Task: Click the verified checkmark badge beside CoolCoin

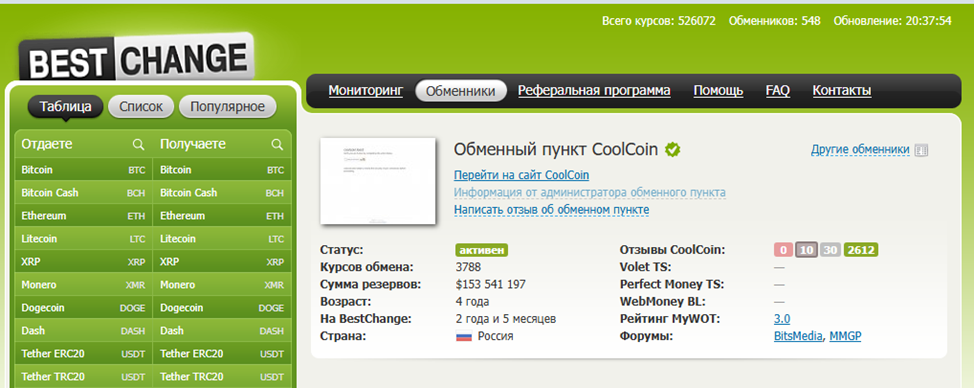Action: click(672, 150)
